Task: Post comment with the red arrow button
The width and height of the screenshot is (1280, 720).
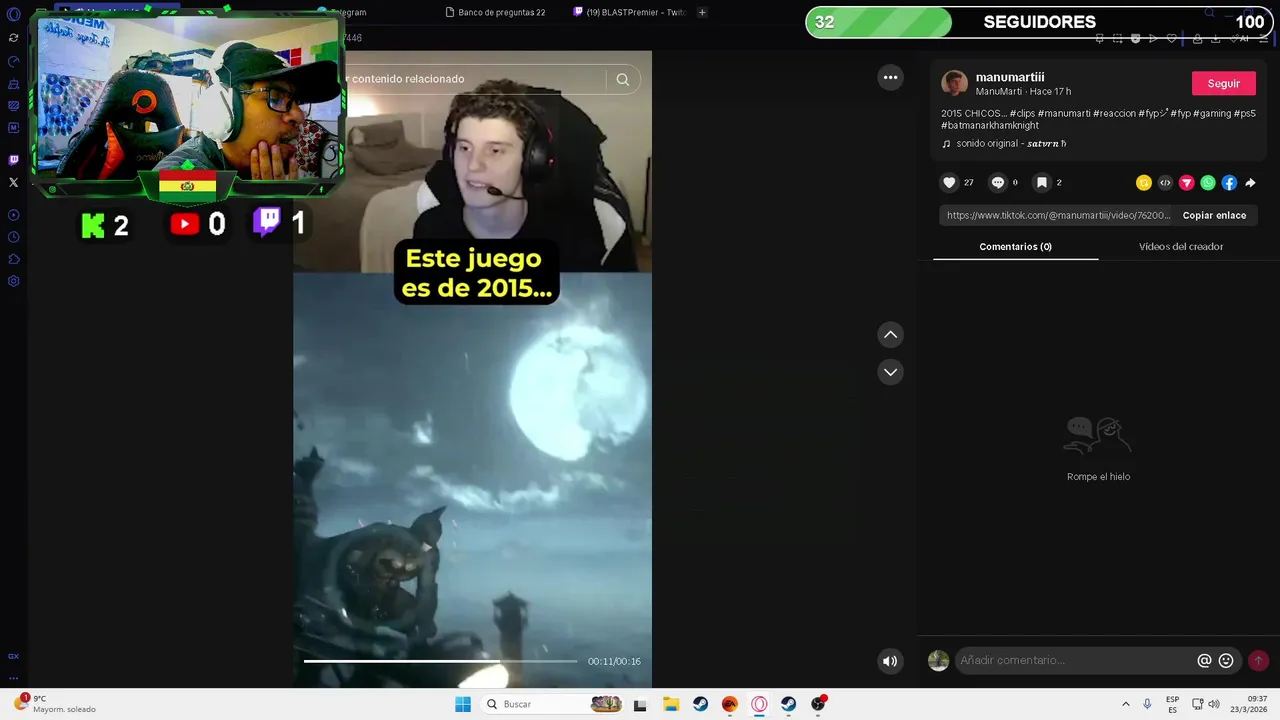Action: pyautogui.click(x=1258, y=661)
